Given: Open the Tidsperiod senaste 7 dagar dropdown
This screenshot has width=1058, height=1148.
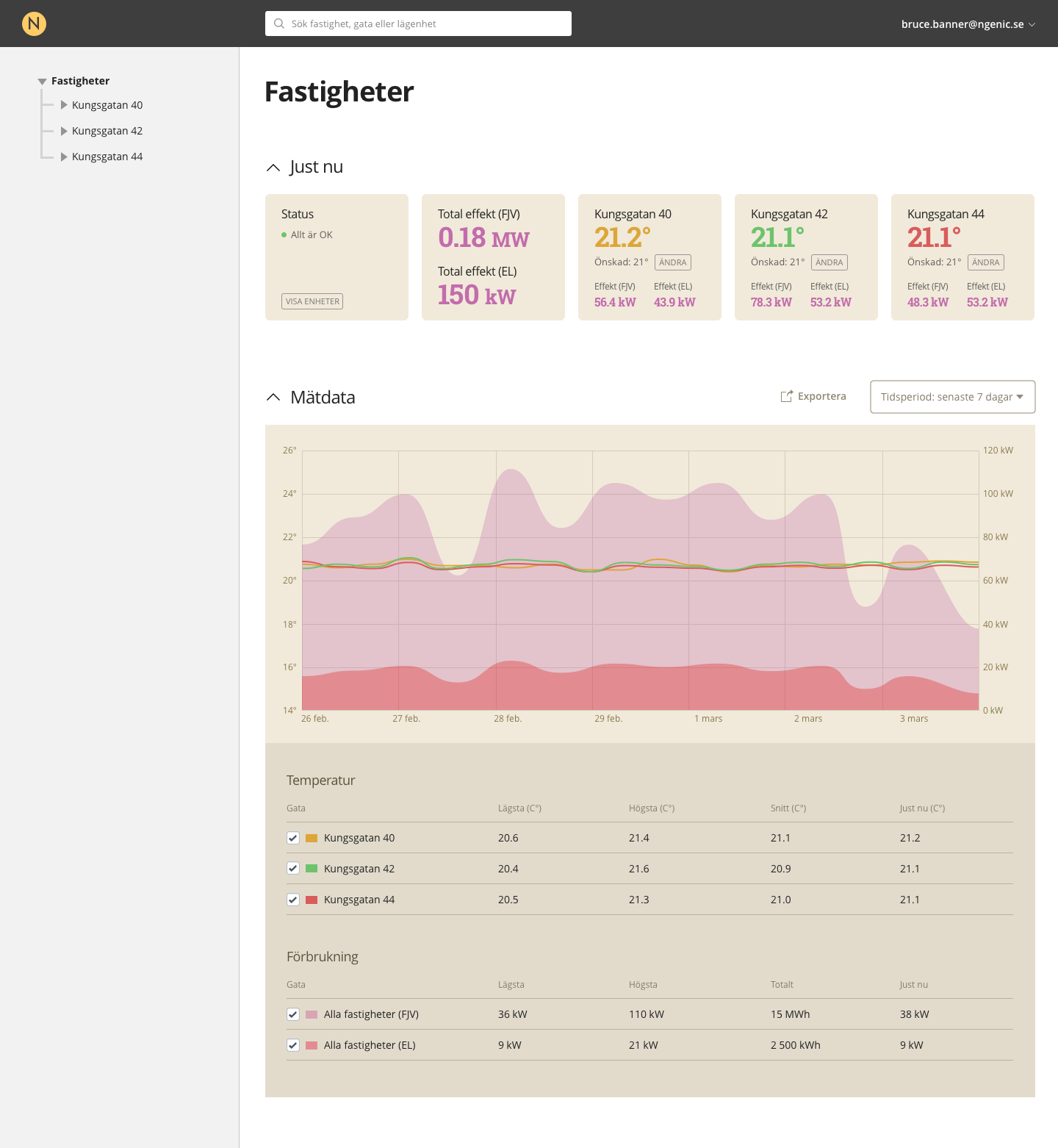Looking at the screenshot, I should pos(953,397).
